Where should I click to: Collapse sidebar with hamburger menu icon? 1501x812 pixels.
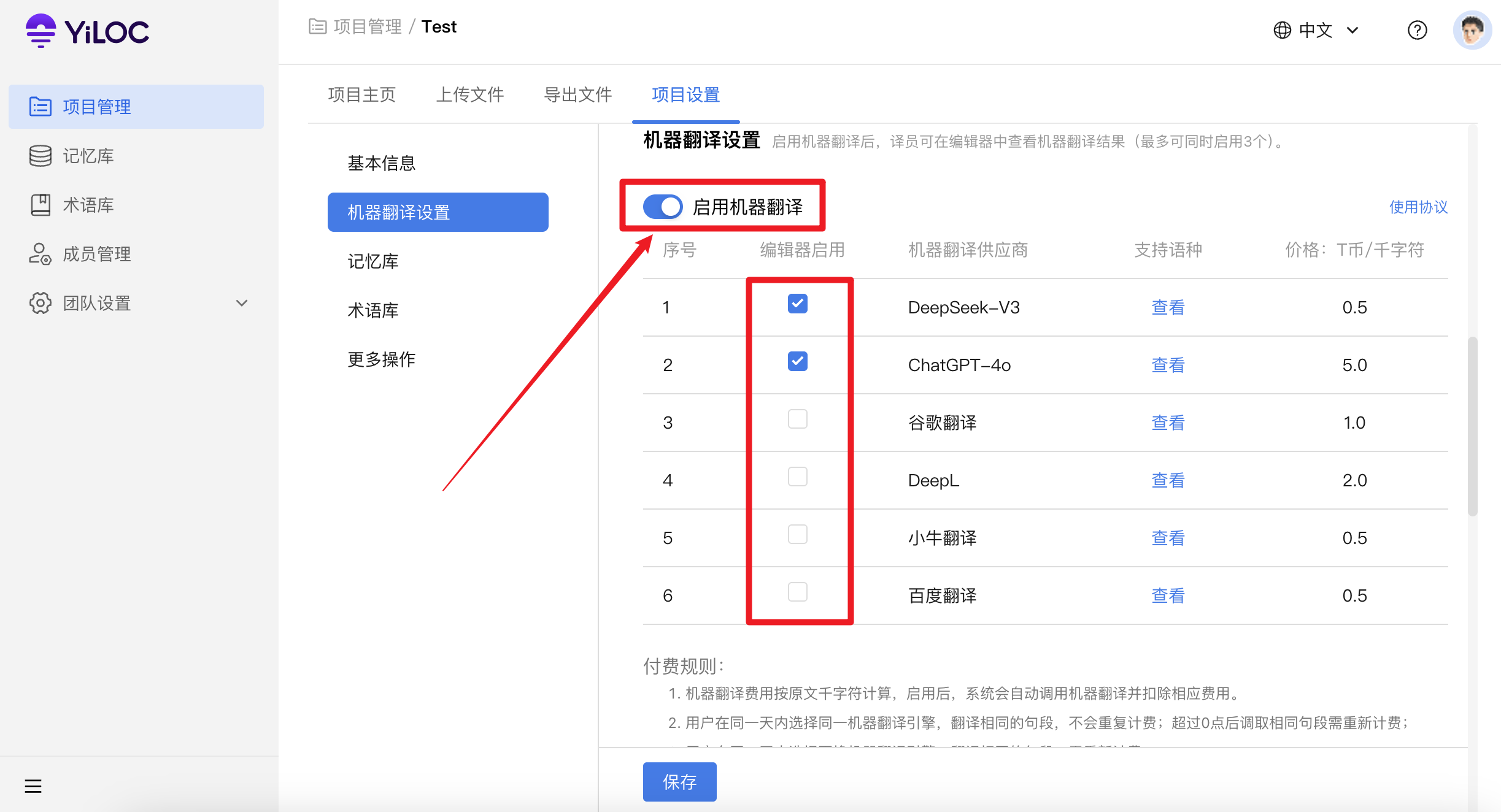pyautogui.click(x=33, y=786)
